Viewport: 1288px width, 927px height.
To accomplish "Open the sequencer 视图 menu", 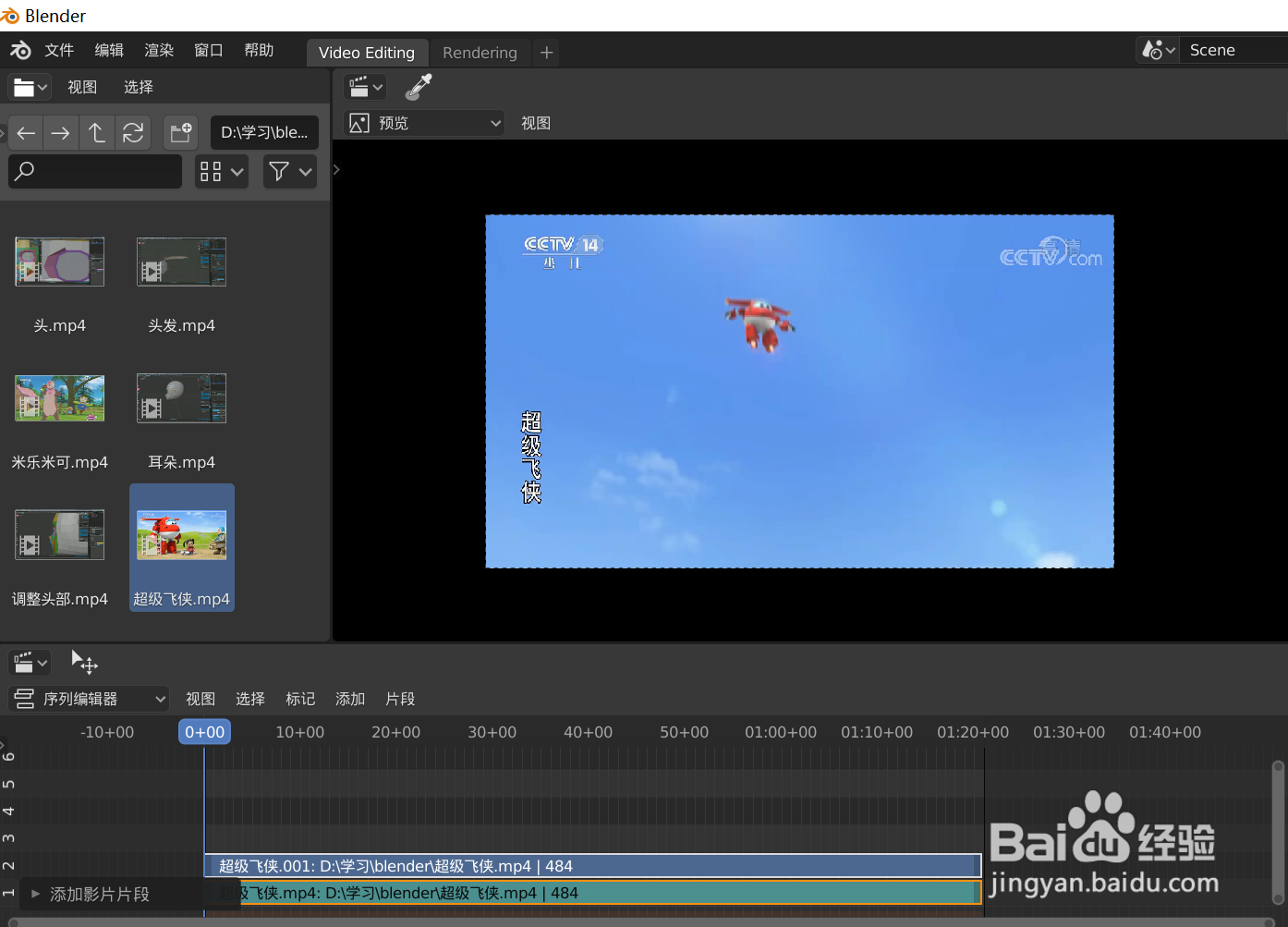I will tap(200, 699).
